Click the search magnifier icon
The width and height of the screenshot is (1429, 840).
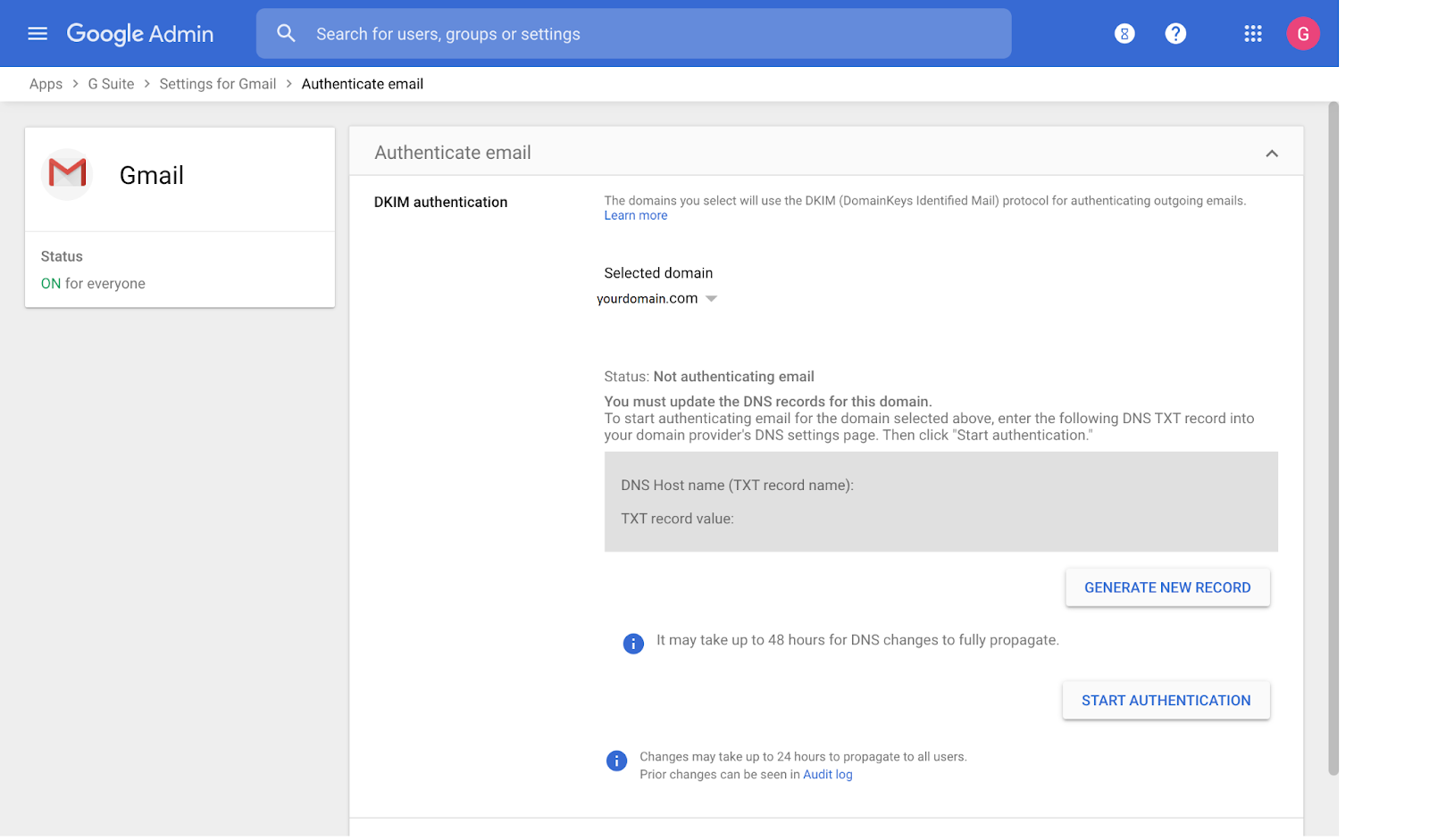click(286, 34)
